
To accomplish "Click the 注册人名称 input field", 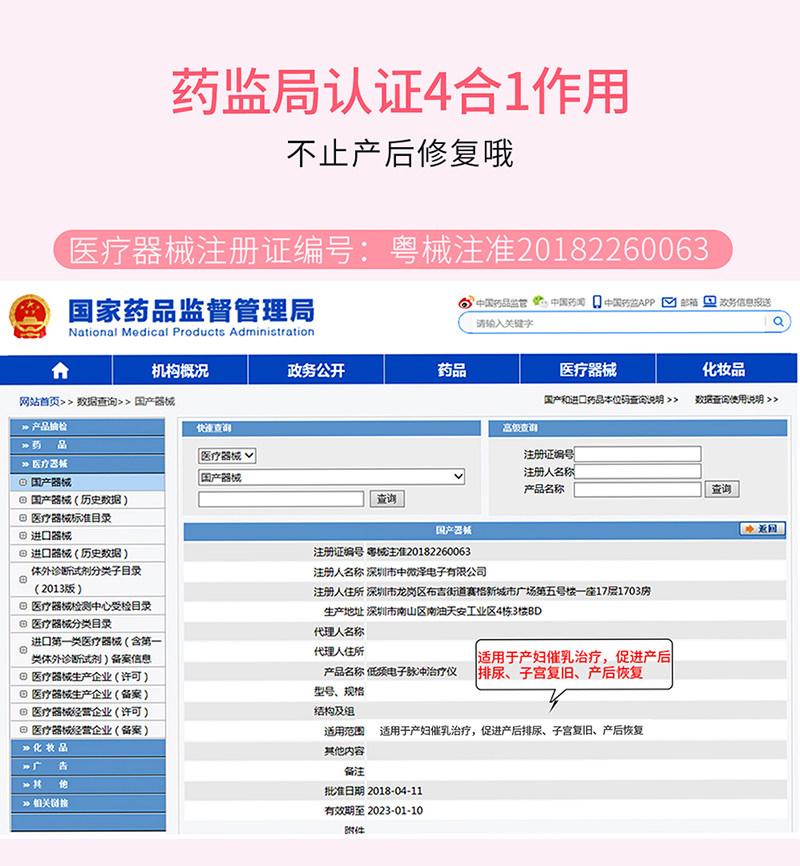I will (x=638, y=471).
